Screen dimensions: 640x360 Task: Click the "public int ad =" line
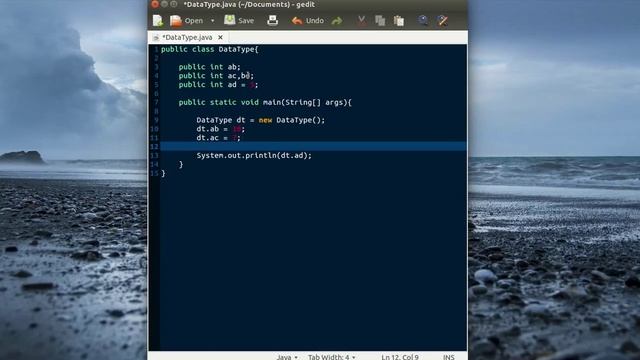(x=218, y=84)
